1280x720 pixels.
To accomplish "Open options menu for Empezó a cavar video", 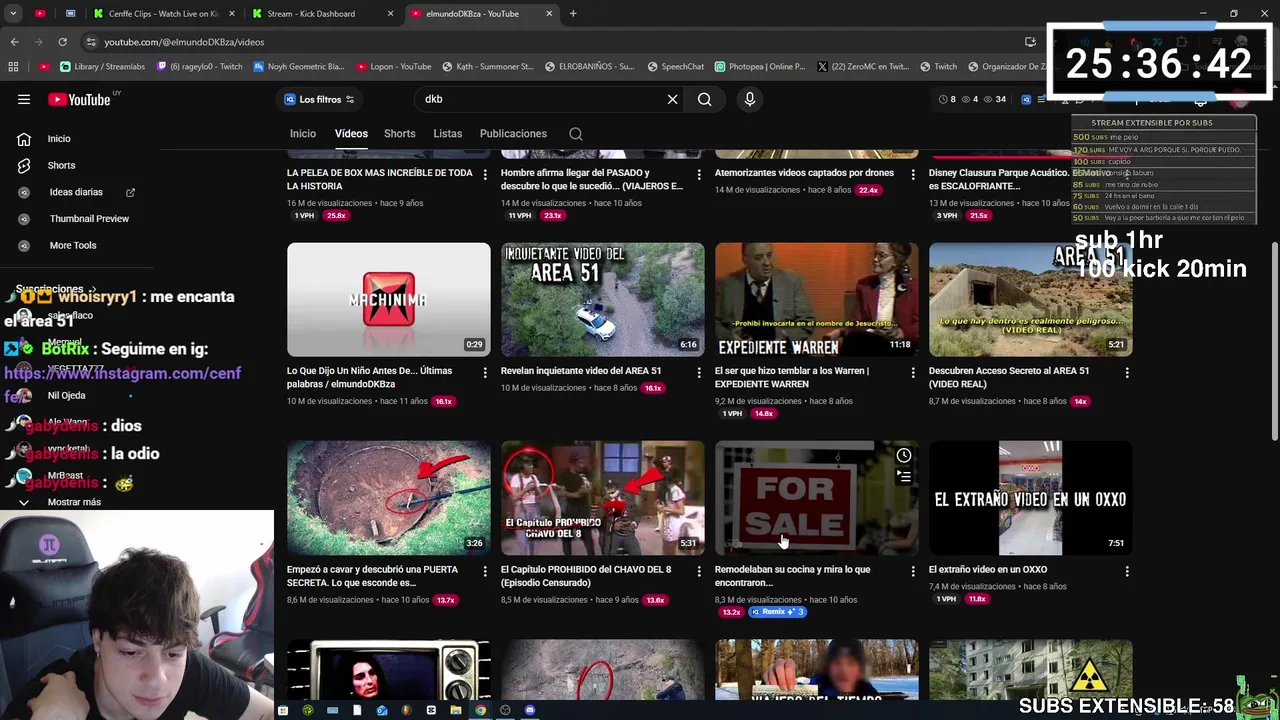I will click(485, 571).
